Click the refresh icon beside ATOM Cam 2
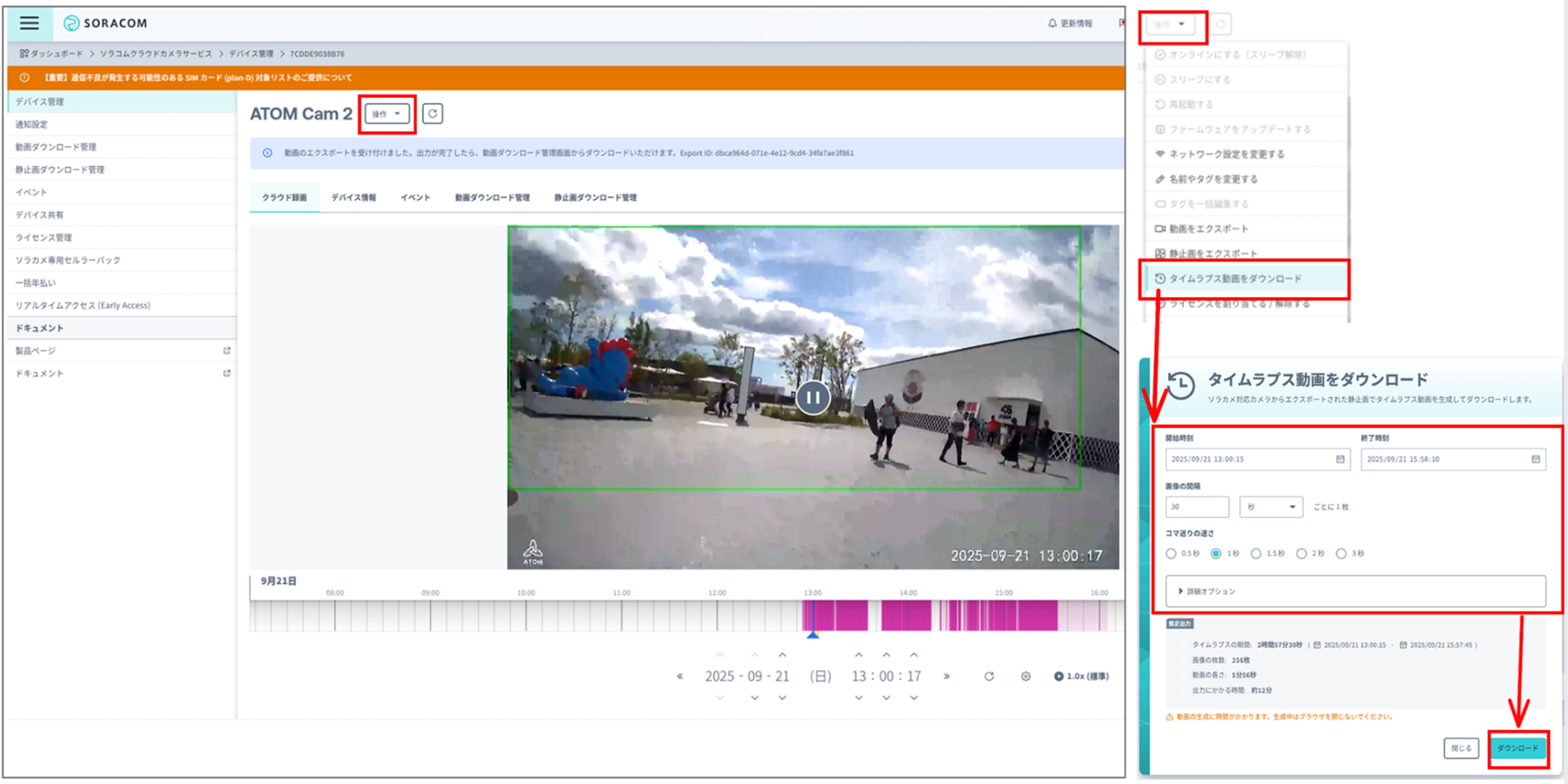This screenshot has width=1568, height=784. tap(433, 114)
